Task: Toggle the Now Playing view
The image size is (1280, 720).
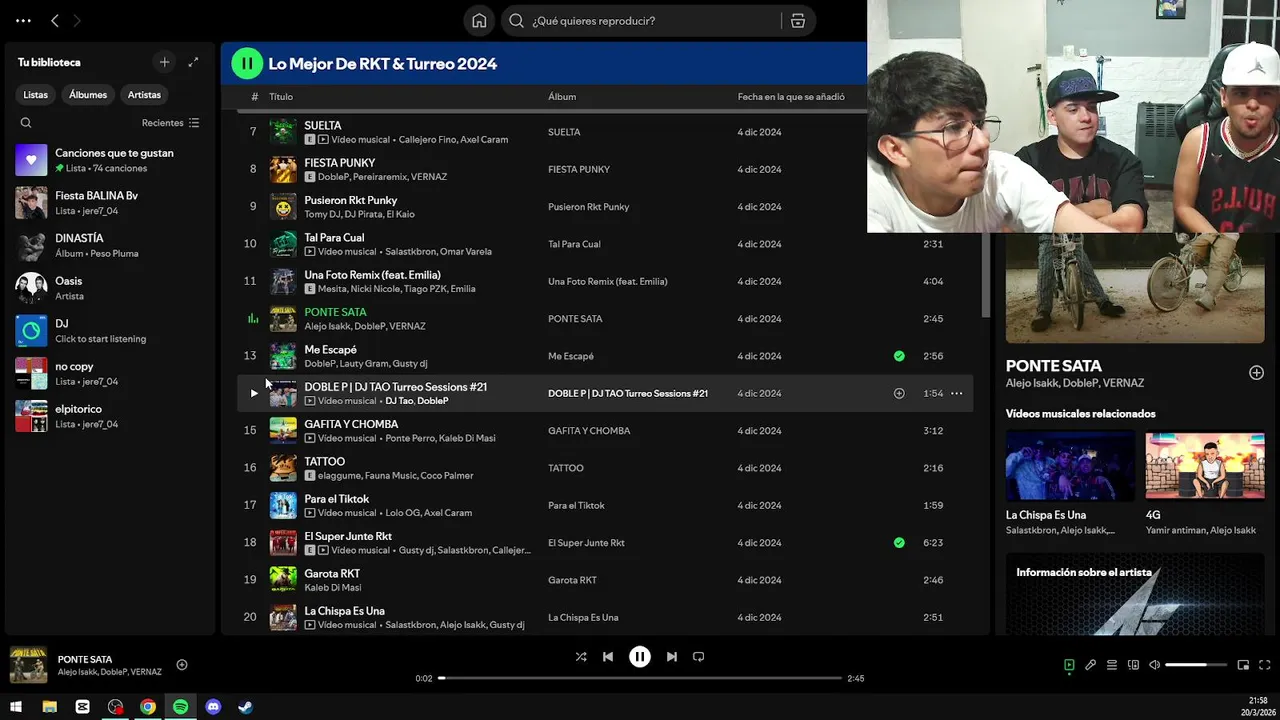Action: click(x=1069, y=665)
